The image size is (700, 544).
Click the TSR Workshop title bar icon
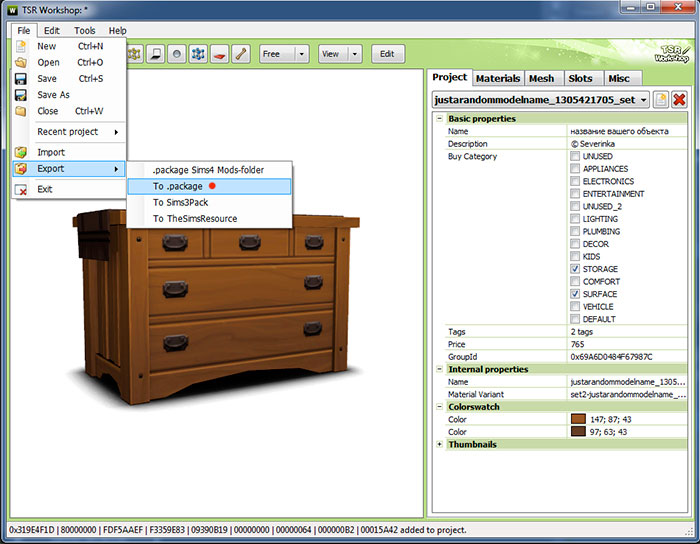13,9
